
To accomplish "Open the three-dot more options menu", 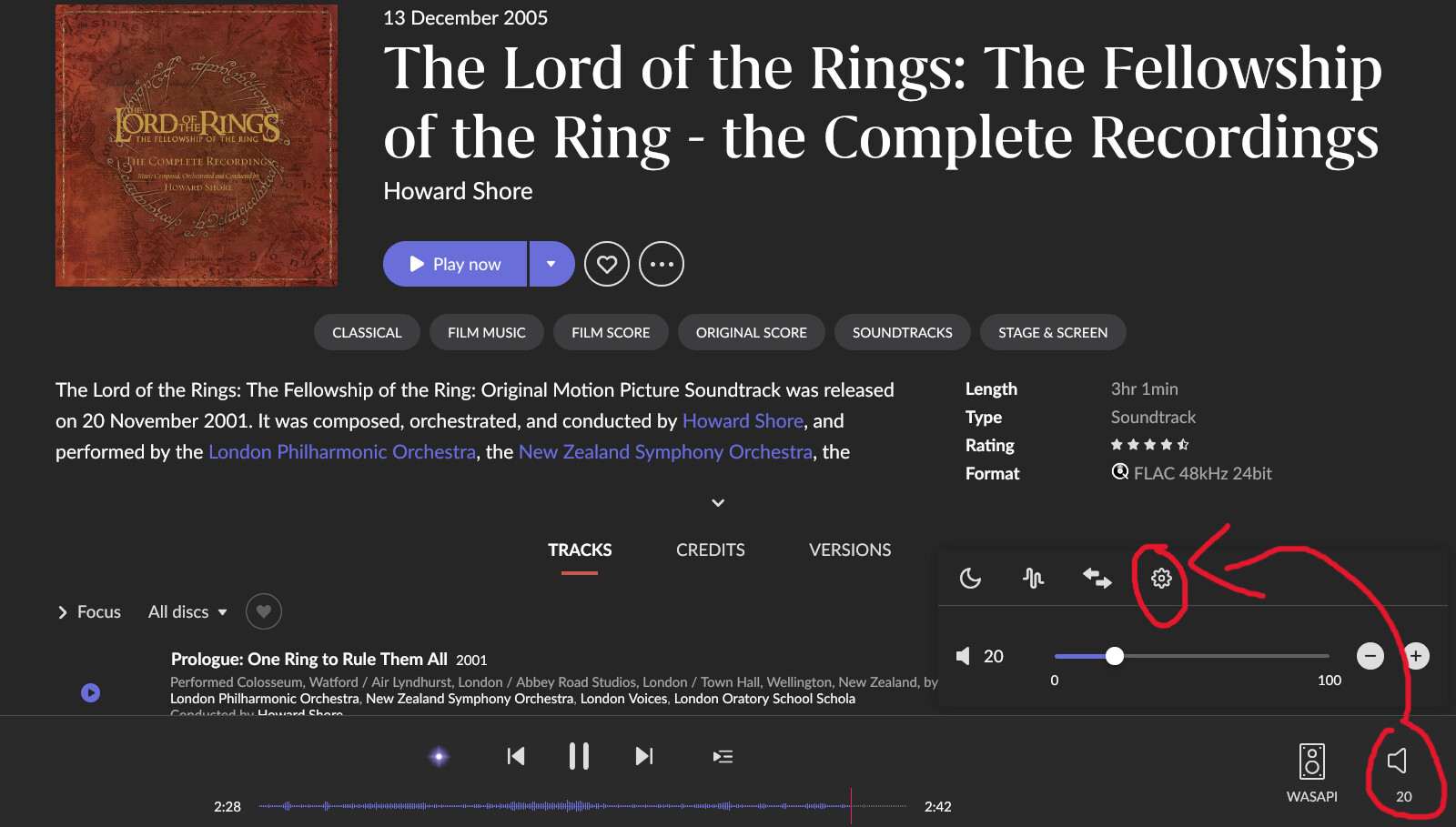I will [662, 264].
